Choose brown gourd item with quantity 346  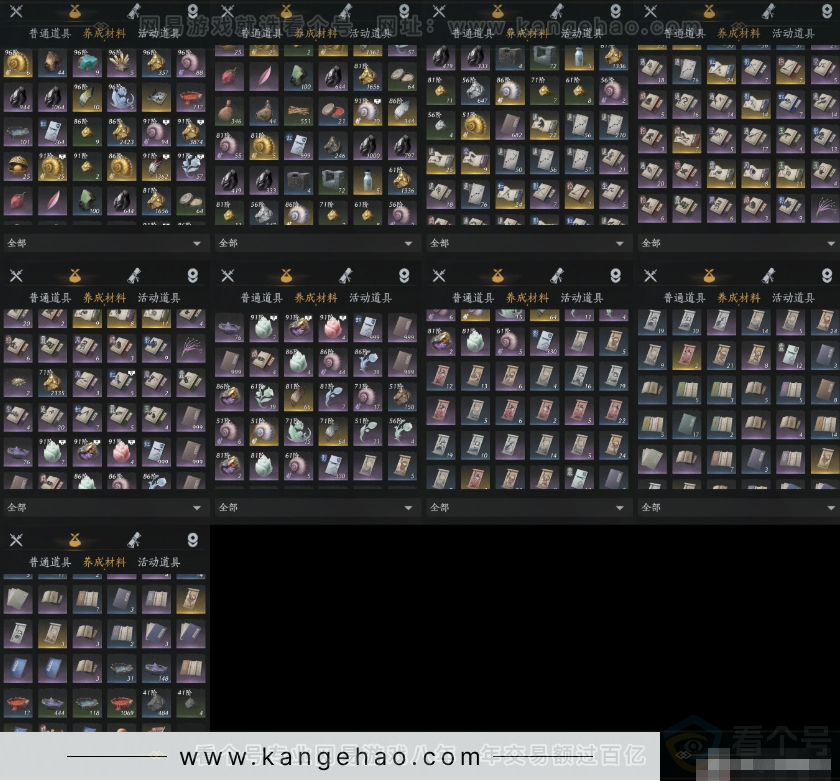(231, 111)
